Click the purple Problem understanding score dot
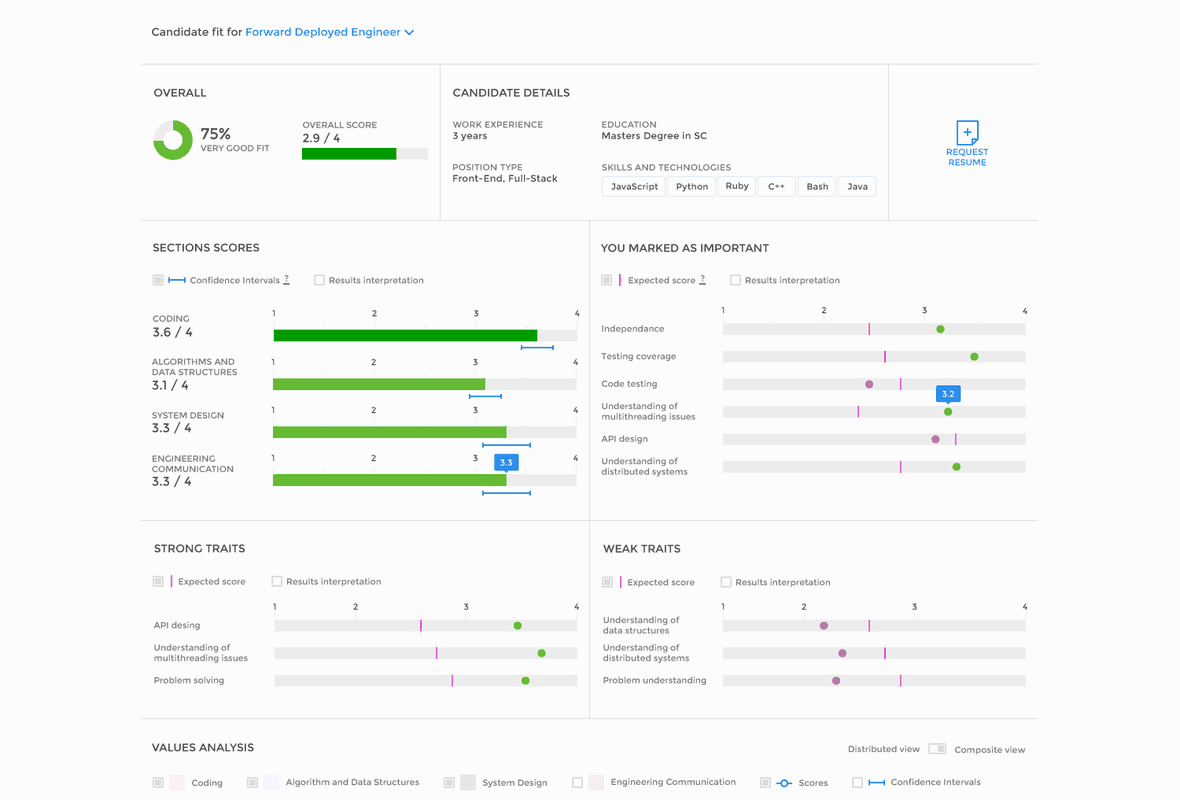This screenshot has width=1180, height=800. click(836, 680)
